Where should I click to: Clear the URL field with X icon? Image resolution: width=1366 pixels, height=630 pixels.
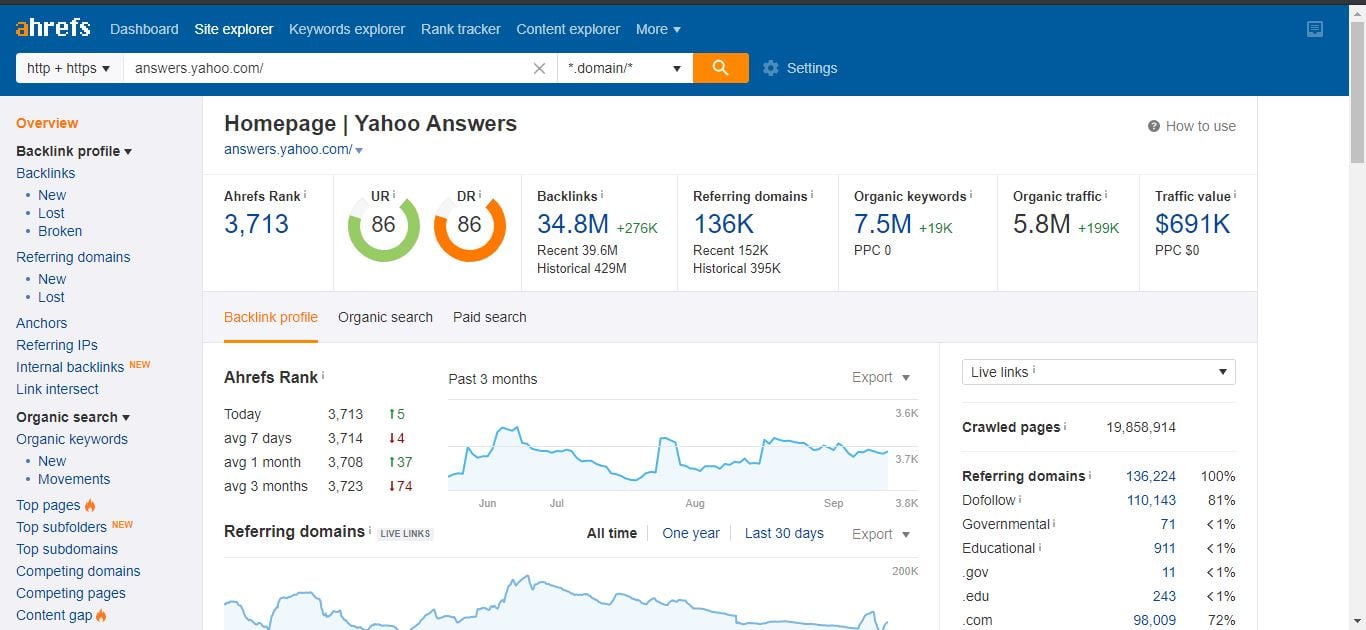(x=539, y=68)
